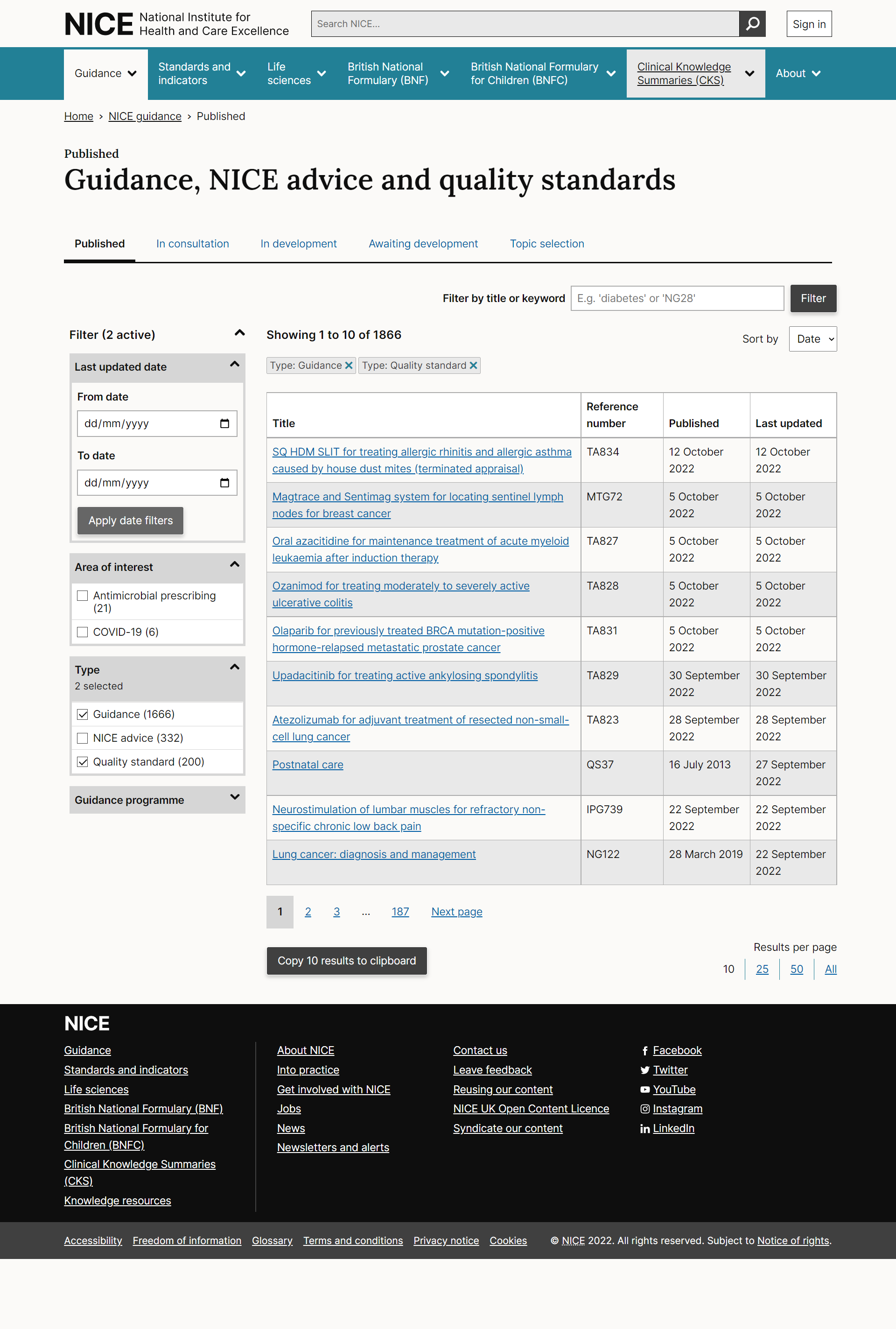Screen dimensions: 896x1329
Task: Click the Twitter bird icon in footer
Action: point(644,1070)
